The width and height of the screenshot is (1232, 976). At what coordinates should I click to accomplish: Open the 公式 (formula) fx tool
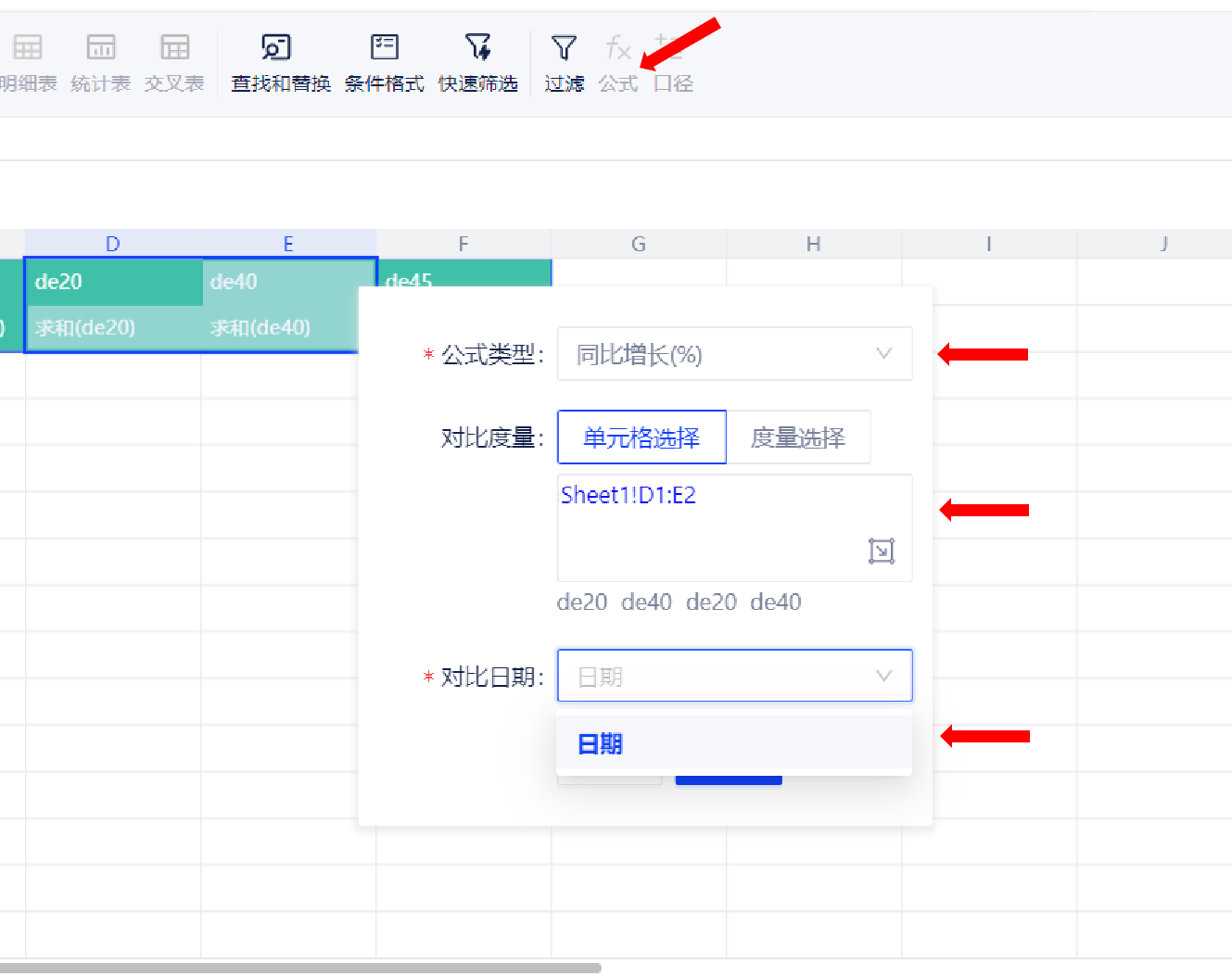pos(617,48)
